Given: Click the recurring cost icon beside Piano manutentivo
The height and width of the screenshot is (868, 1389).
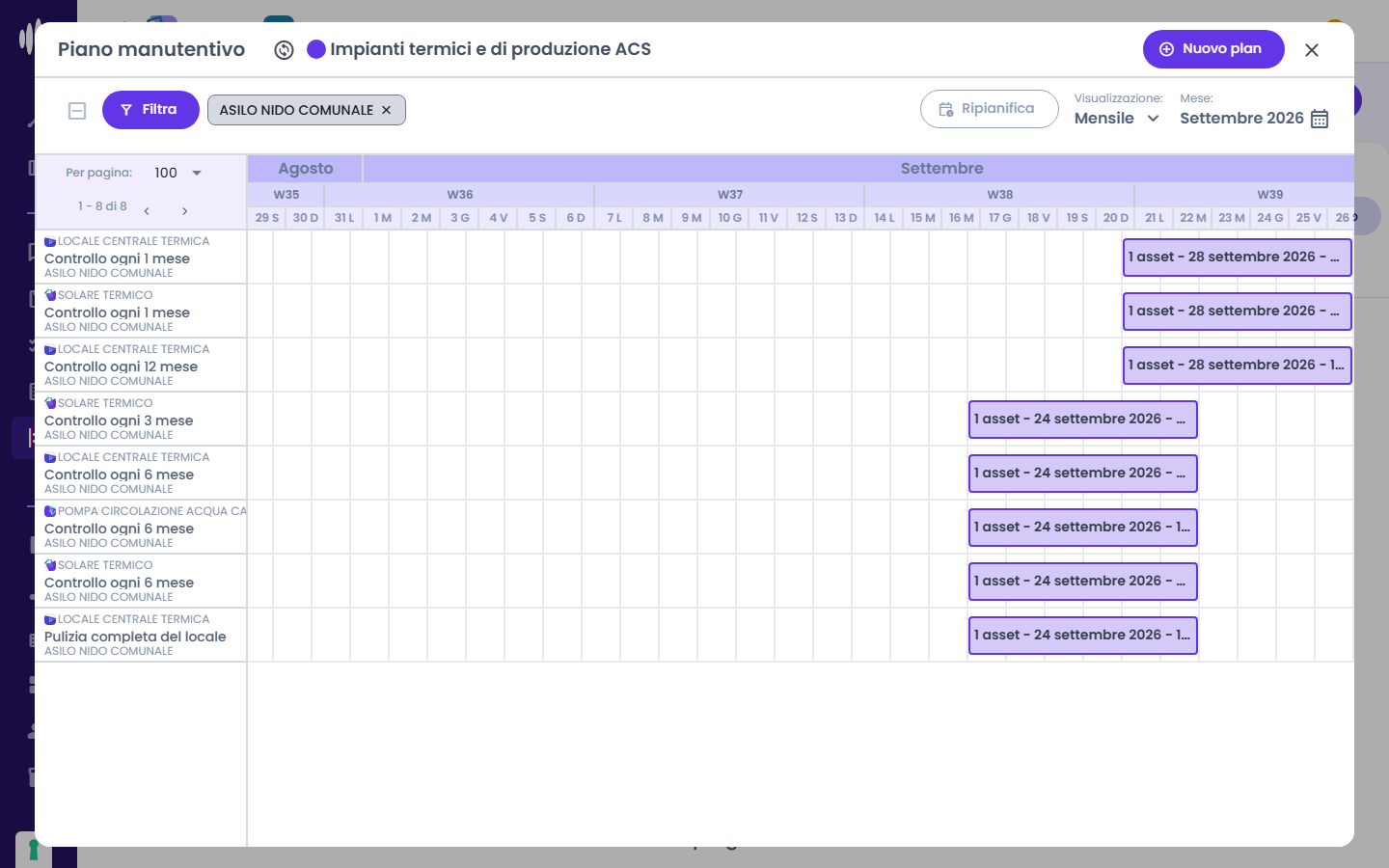Looking at the screenshot, I should coord(284,50).
